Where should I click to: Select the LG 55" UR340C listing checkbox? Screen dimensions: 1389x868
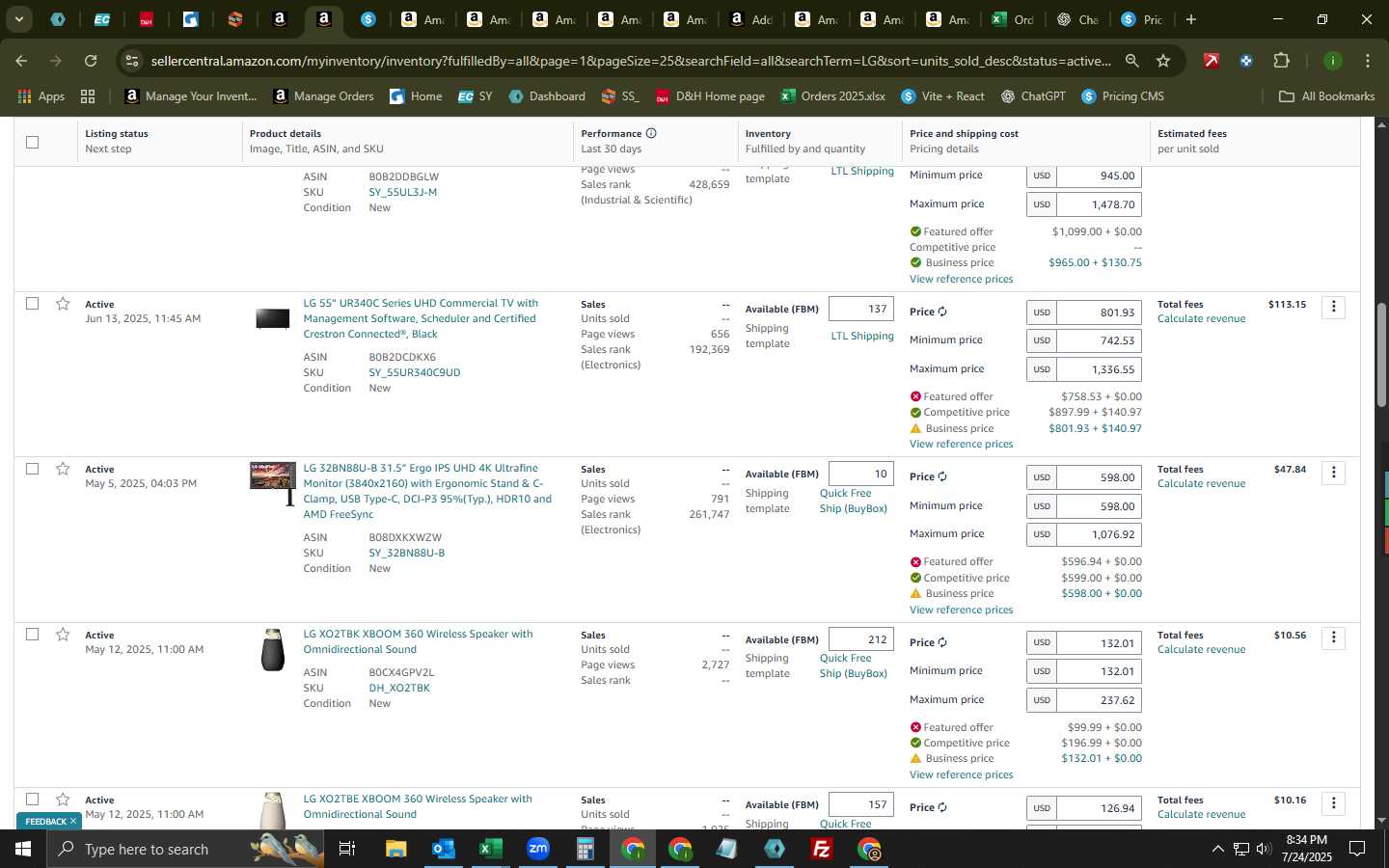(32, 303)
